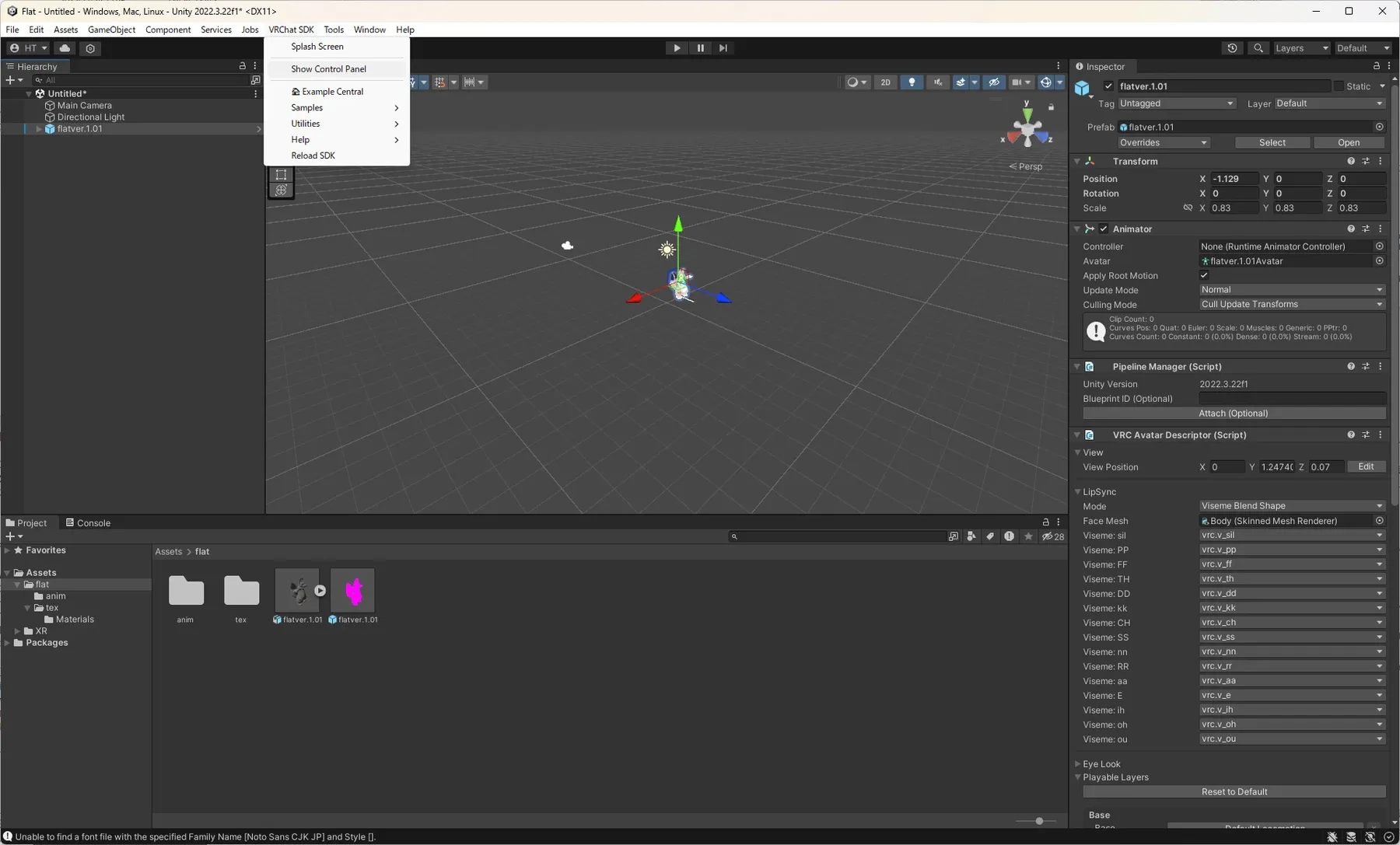1400x845 pixels.
Task: Toggle Animator component enabled checkbox
Action: tap(1104, 229)
